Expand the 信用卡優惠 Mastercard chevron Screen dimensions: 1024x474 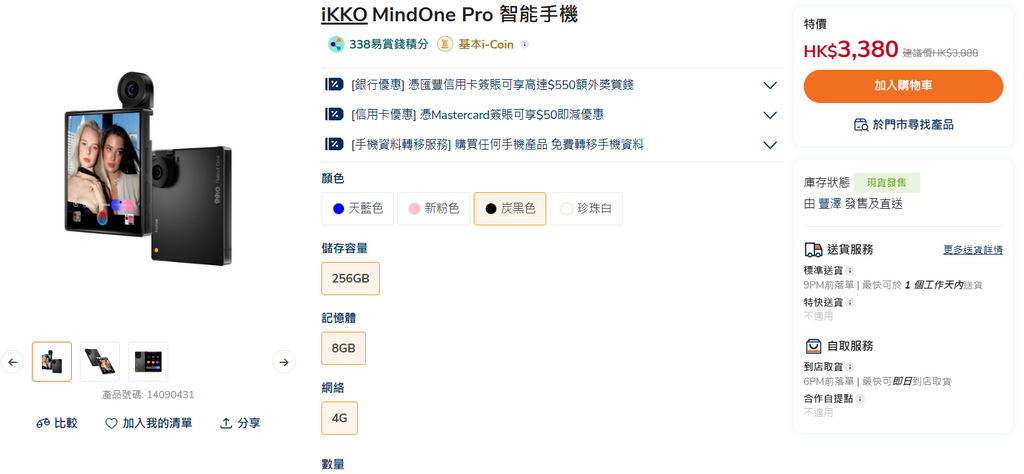[770, 115]
